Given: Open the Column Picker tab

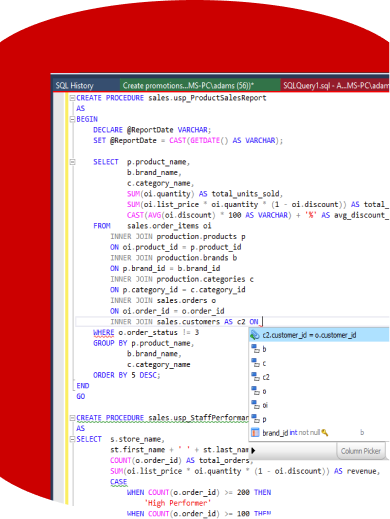Looking at the screenshot, I should coord(361,451).
